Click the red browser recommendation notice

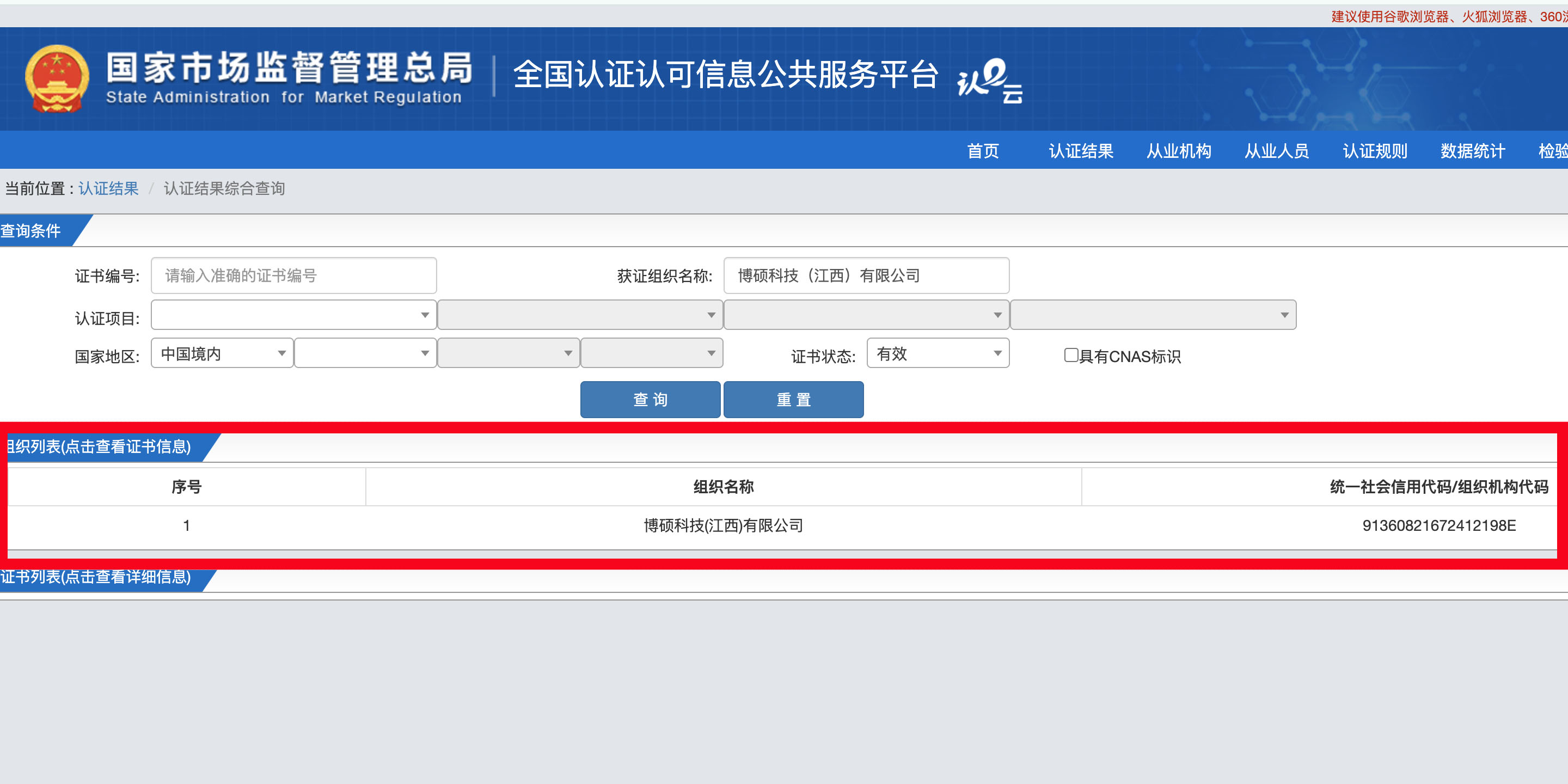coord(1449,16)
